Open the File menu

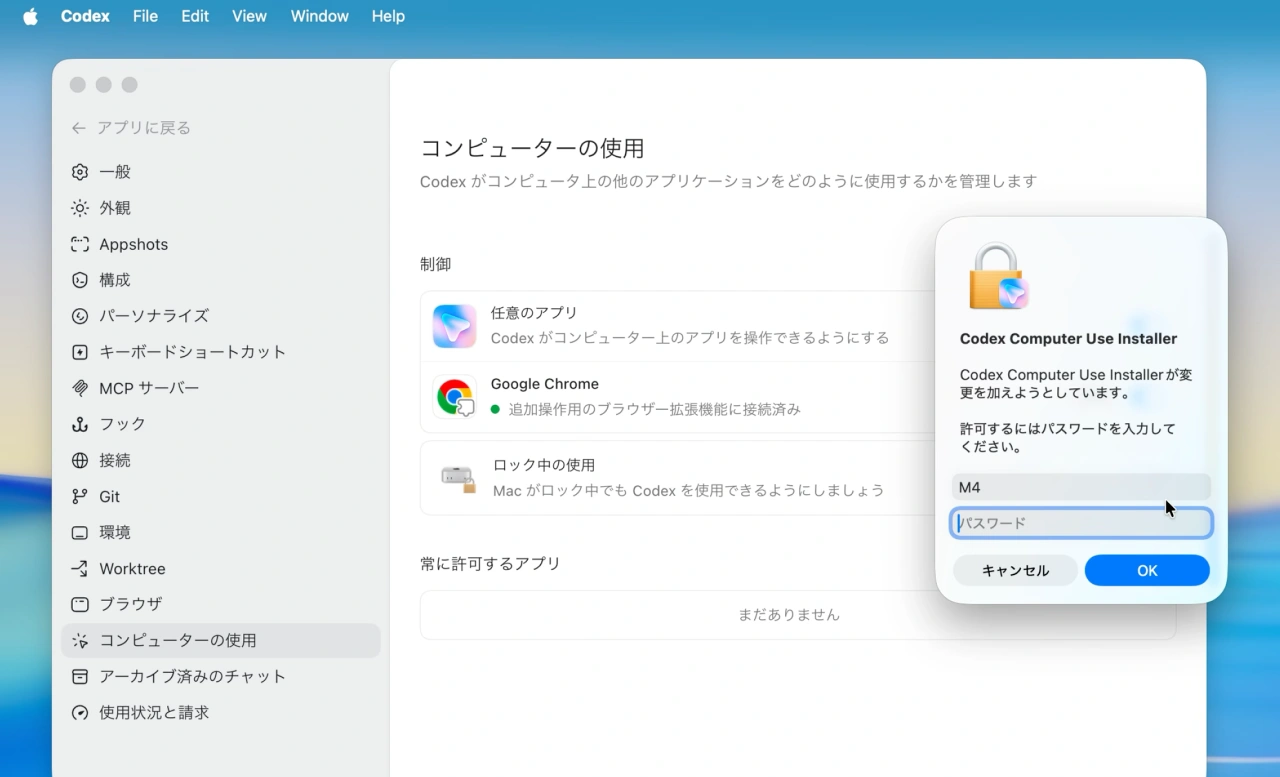tap(145, 16)
